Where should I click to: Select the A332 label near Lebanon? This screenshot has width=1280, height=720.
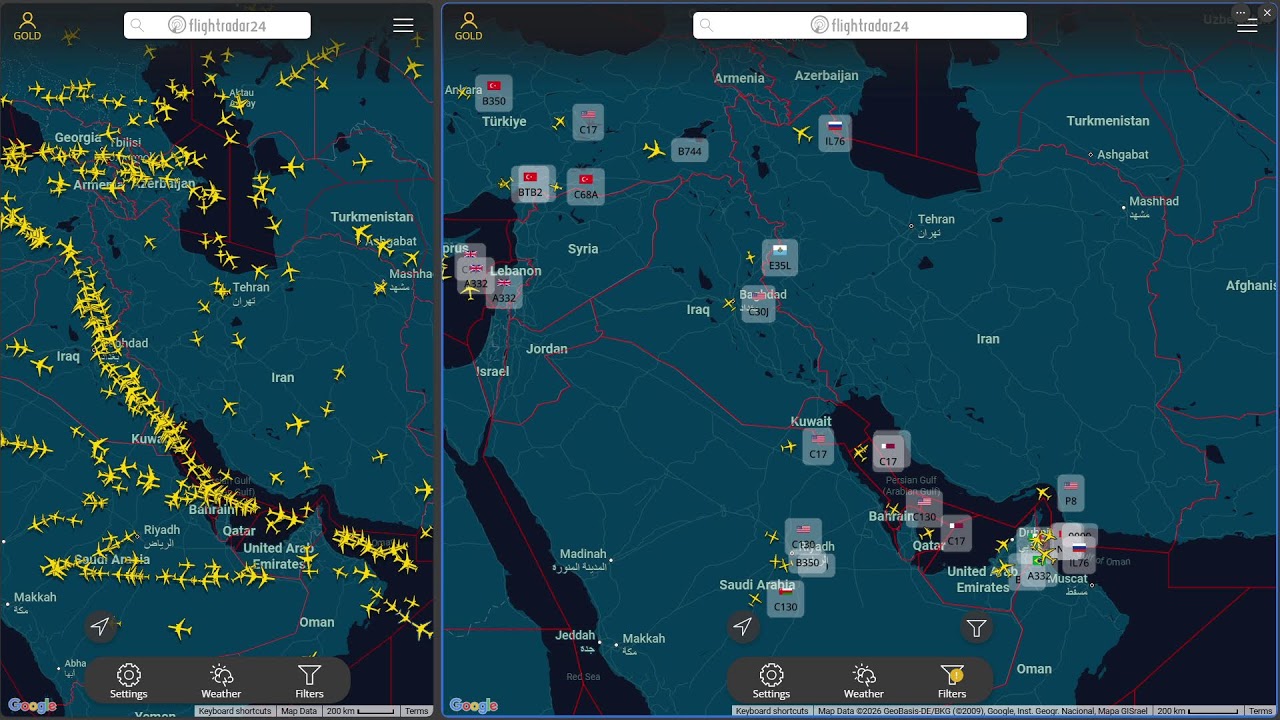[x=504, y=291]
